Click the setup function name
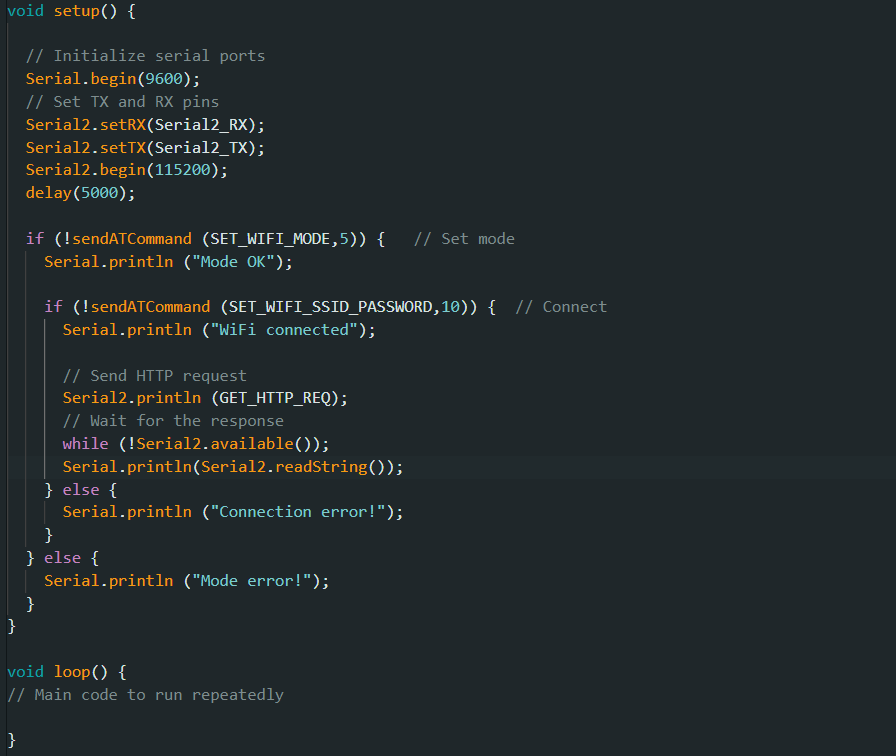Screen dimensions: 896x756 pyautogui.click(x=76, y=10)
